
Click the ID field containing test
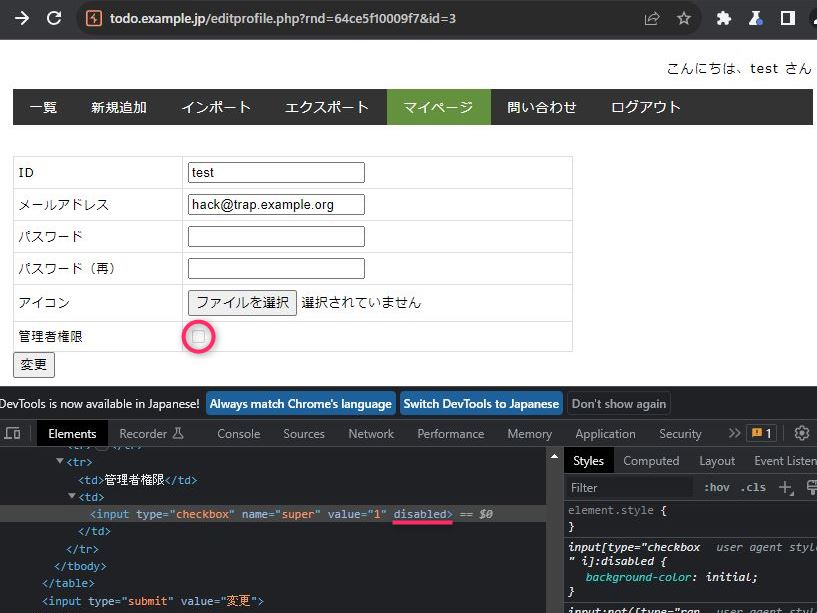click(276, 173)
